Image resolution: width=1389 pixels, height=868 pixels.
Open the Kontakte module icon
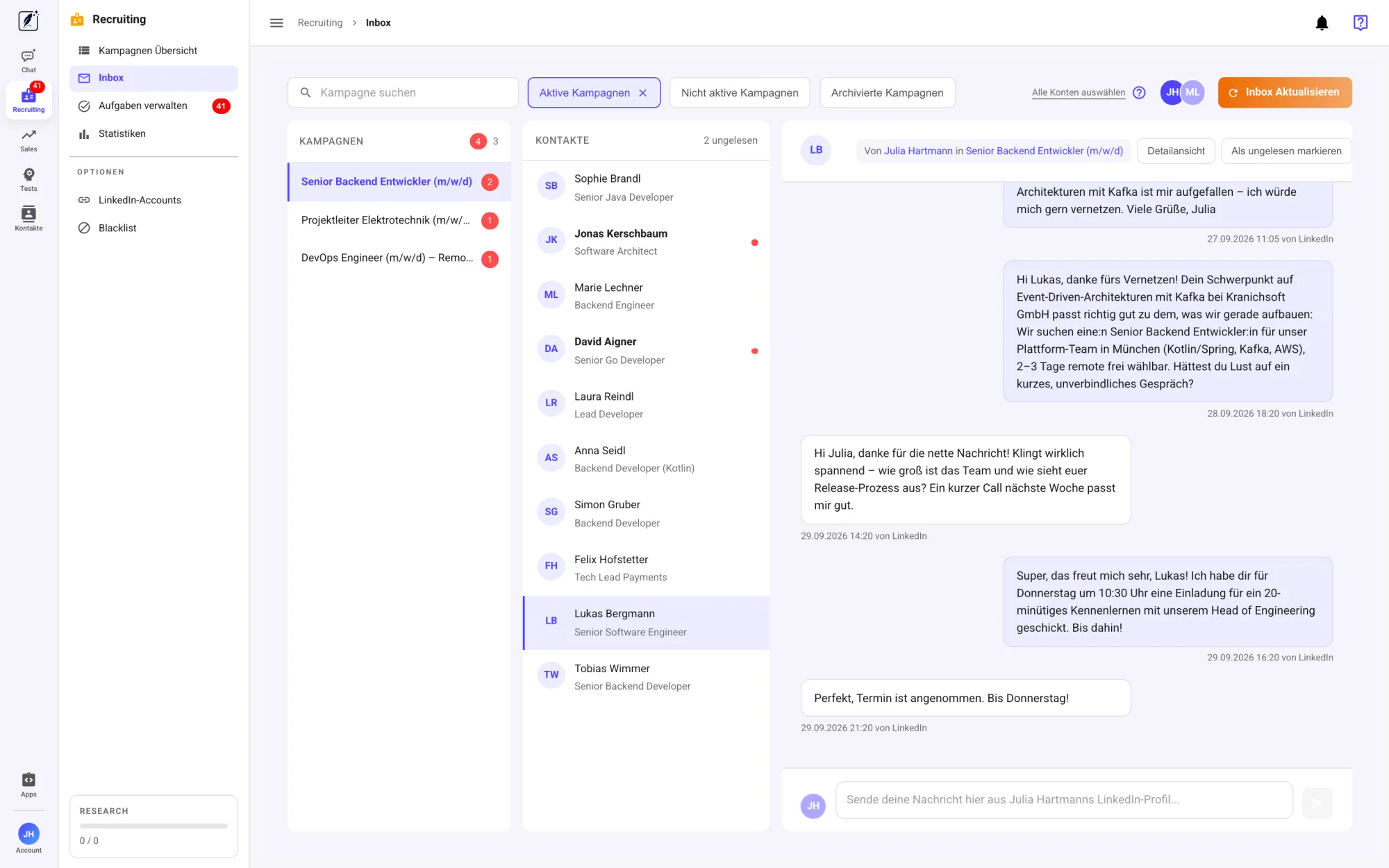pos(28,219)
